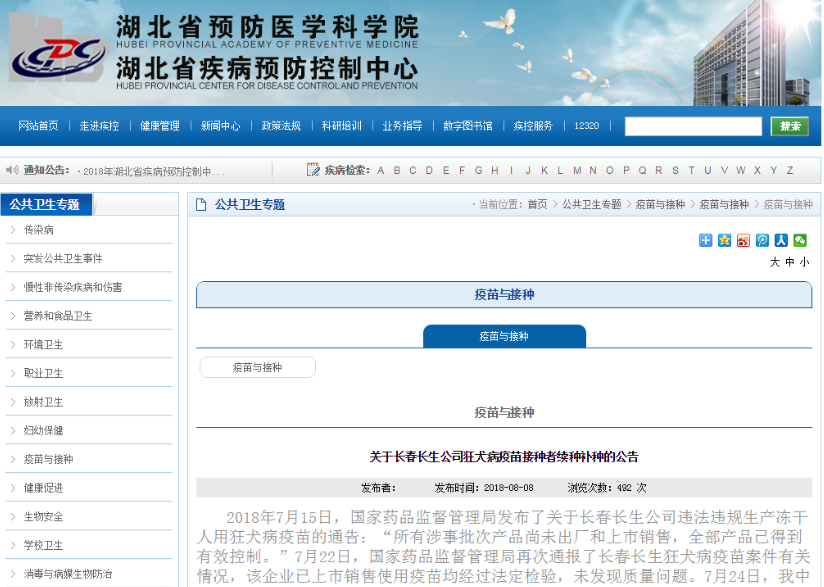Click the Tencent Weibo share icon
The image size is (824, 587).
[762, 240]
